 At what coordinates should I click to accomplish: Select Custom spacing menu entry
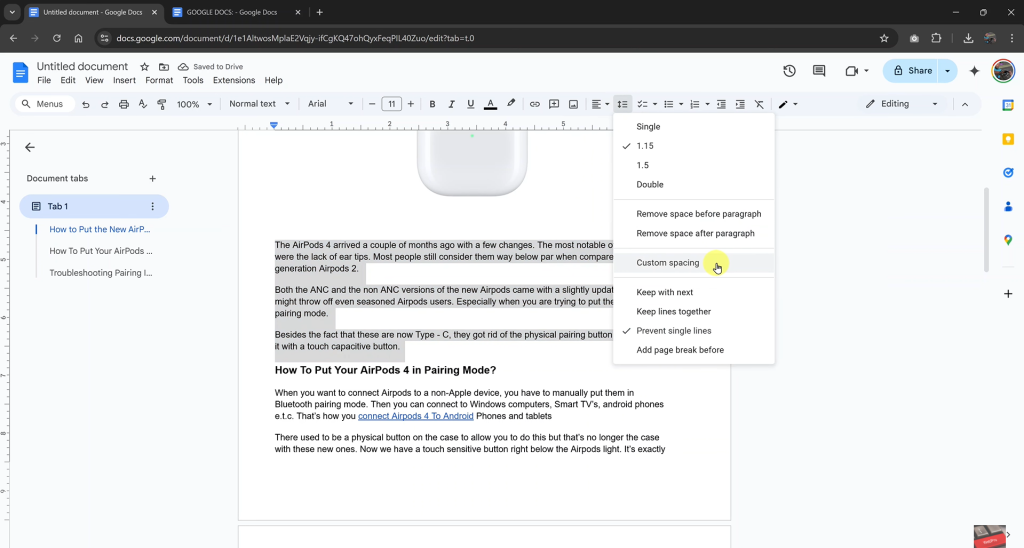pyautogui.click(x=667, y=263)
